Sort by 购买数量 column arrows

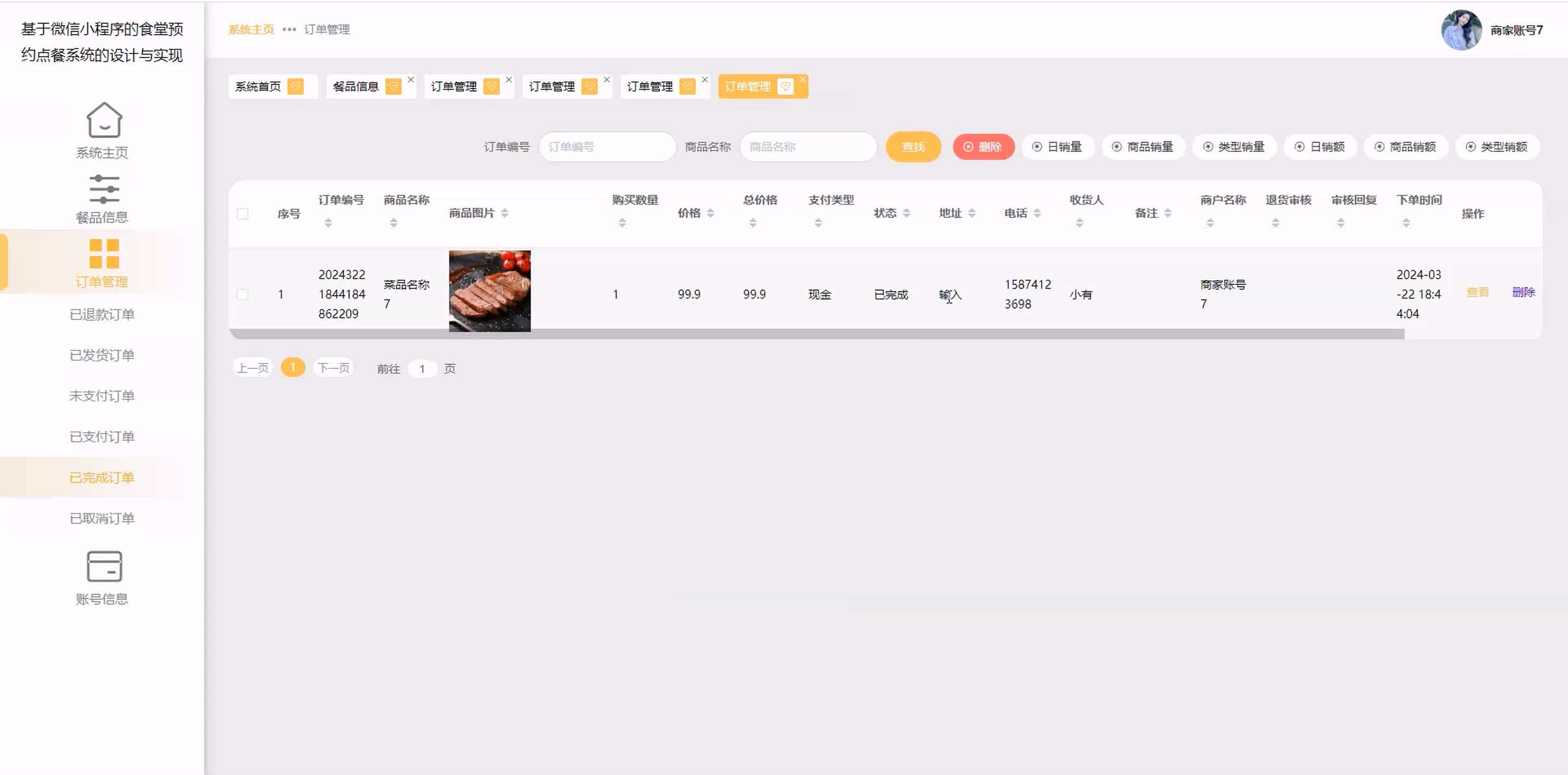click(622, 222)
